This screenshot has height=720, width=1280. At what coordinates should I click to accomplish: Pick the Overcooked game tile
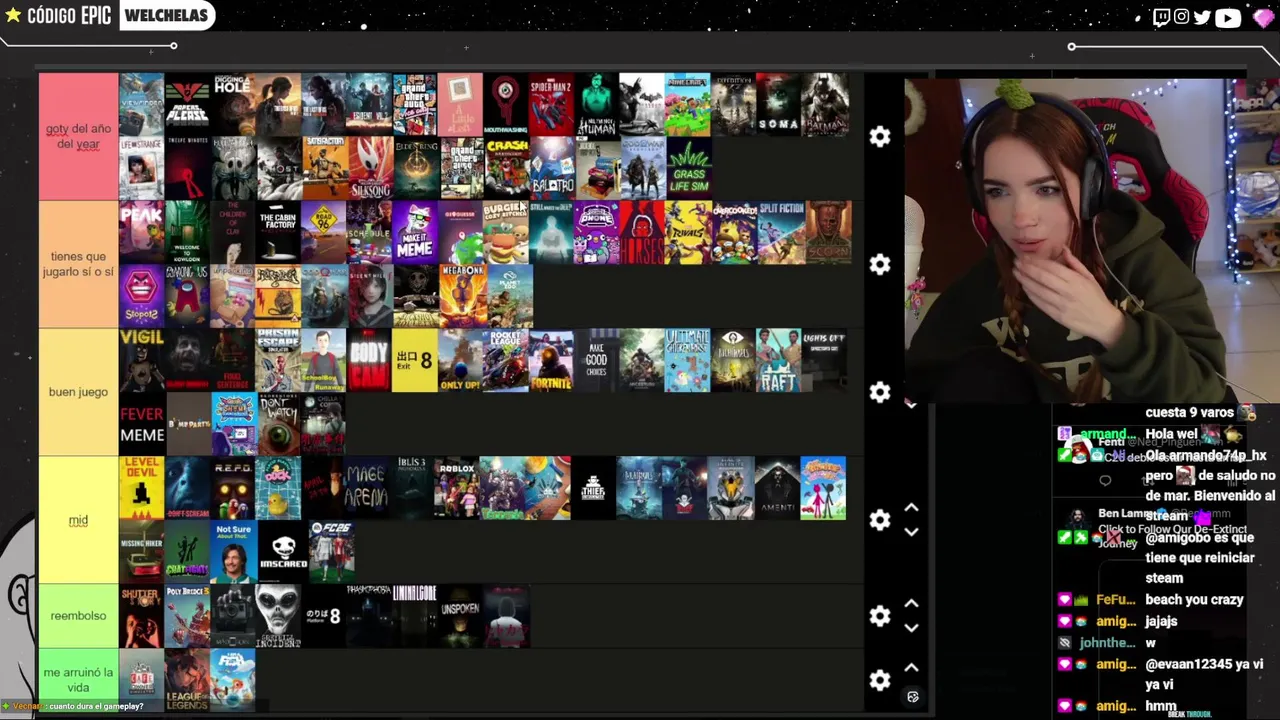click(734, 232)
